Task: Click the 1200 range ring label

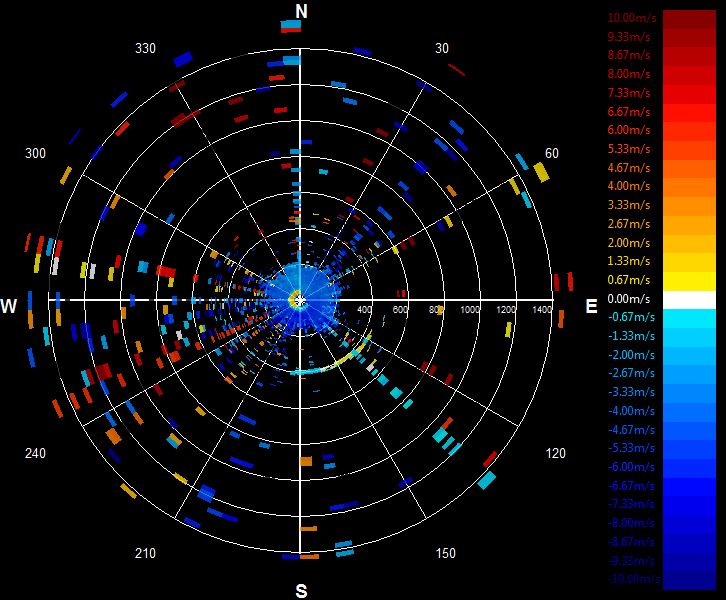Action: (506, 309)
